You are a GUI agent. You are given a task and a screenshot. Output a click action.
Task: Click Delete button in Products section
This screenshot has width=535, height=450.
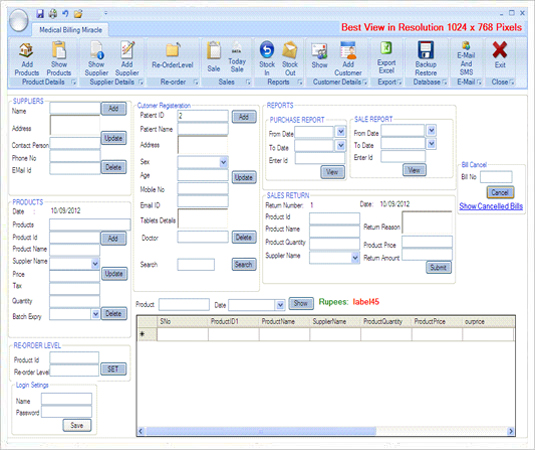[114, 314]
